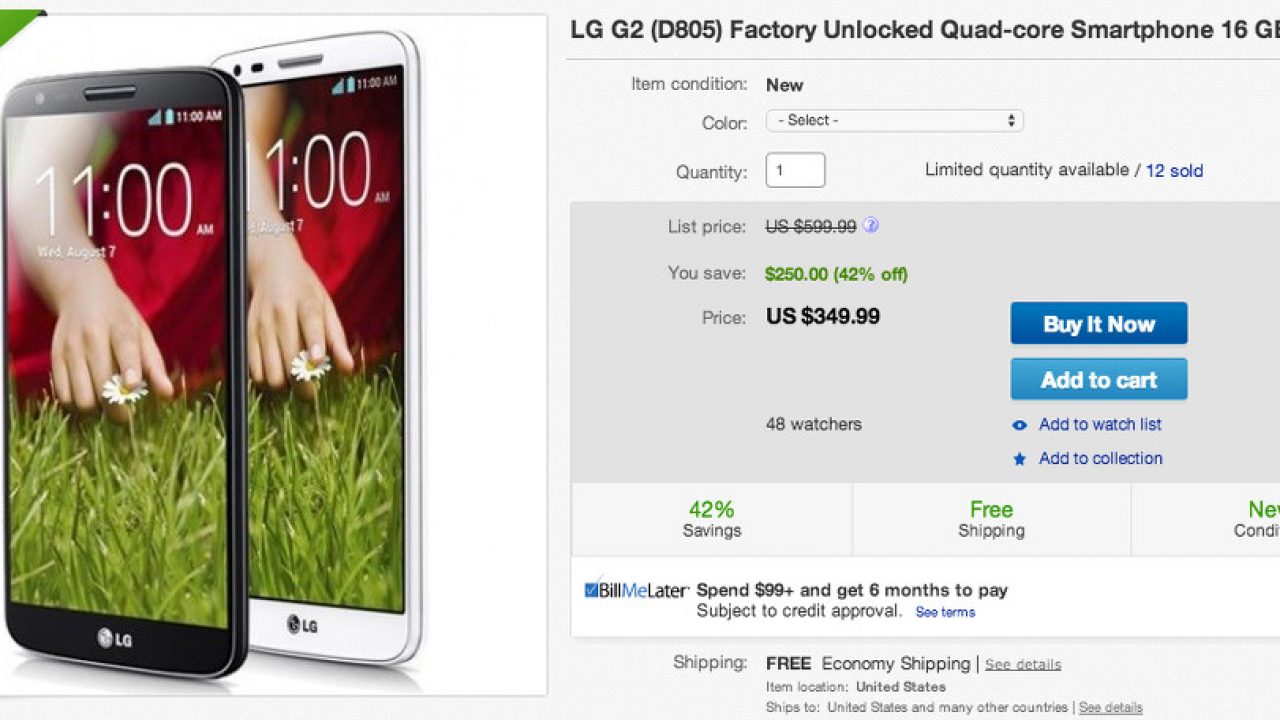Click the star icon beside the collection link

pos(1019,459)
